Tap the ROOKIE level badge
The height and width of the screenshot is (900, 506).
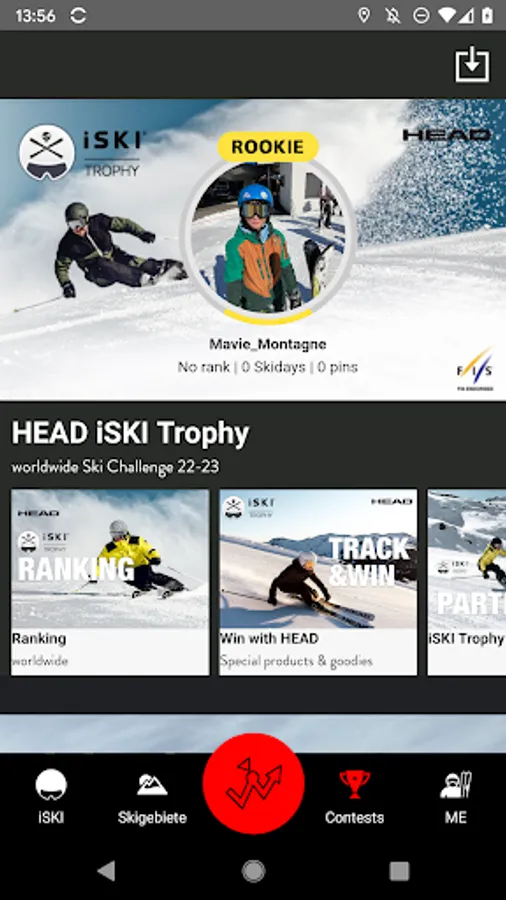[268, 146]
